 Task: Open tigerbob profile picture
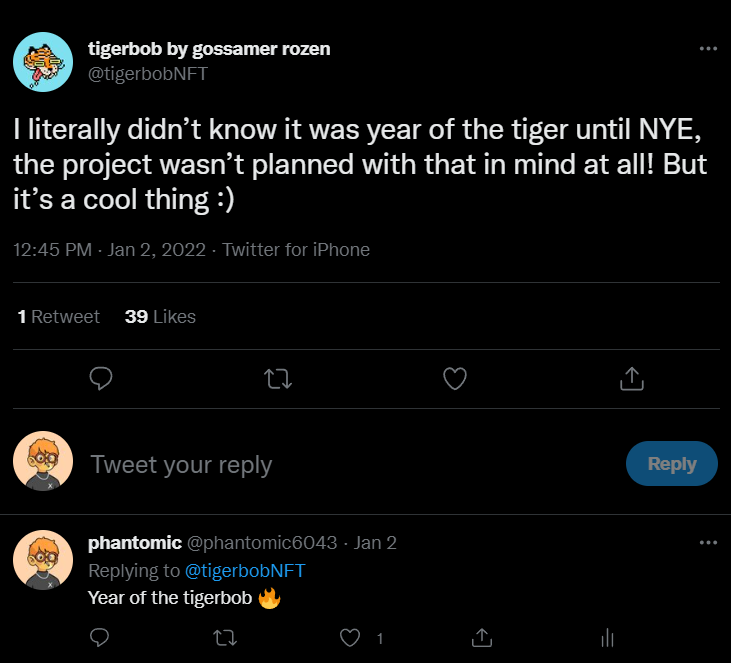click(x=42, y=61)
